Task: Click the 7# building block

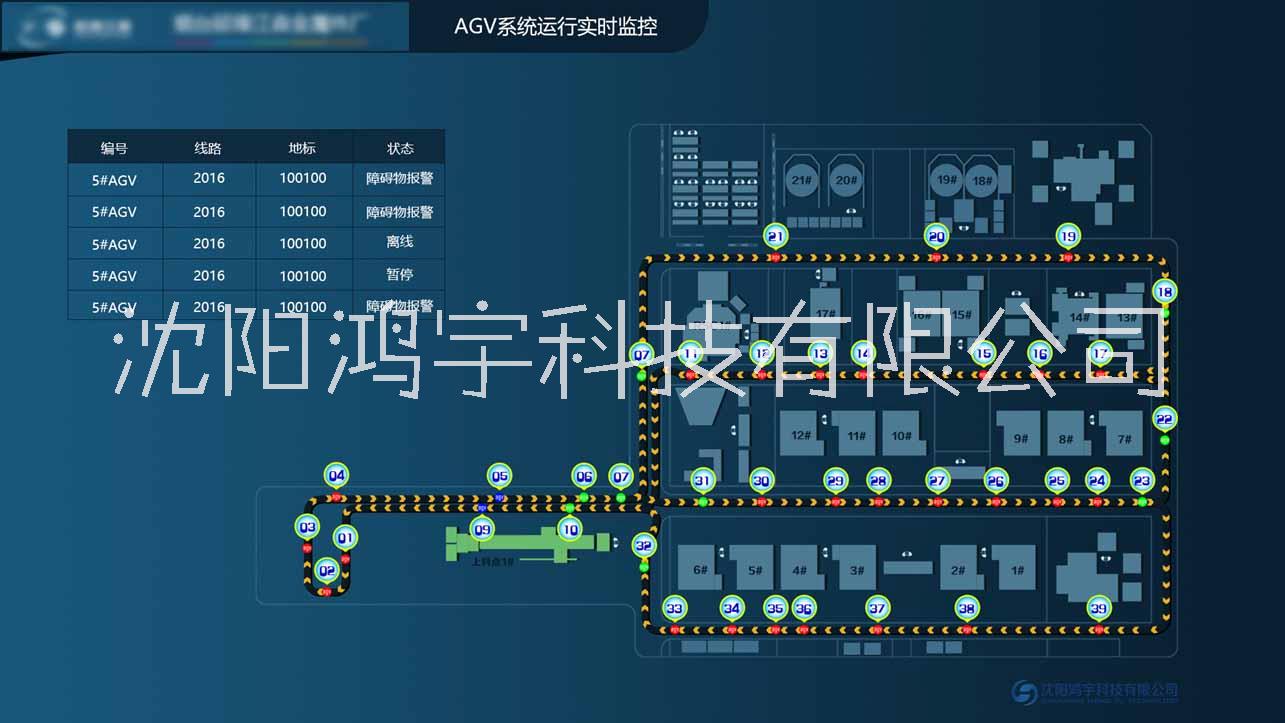Action: pyautogui.click(x=1123, y=433)
